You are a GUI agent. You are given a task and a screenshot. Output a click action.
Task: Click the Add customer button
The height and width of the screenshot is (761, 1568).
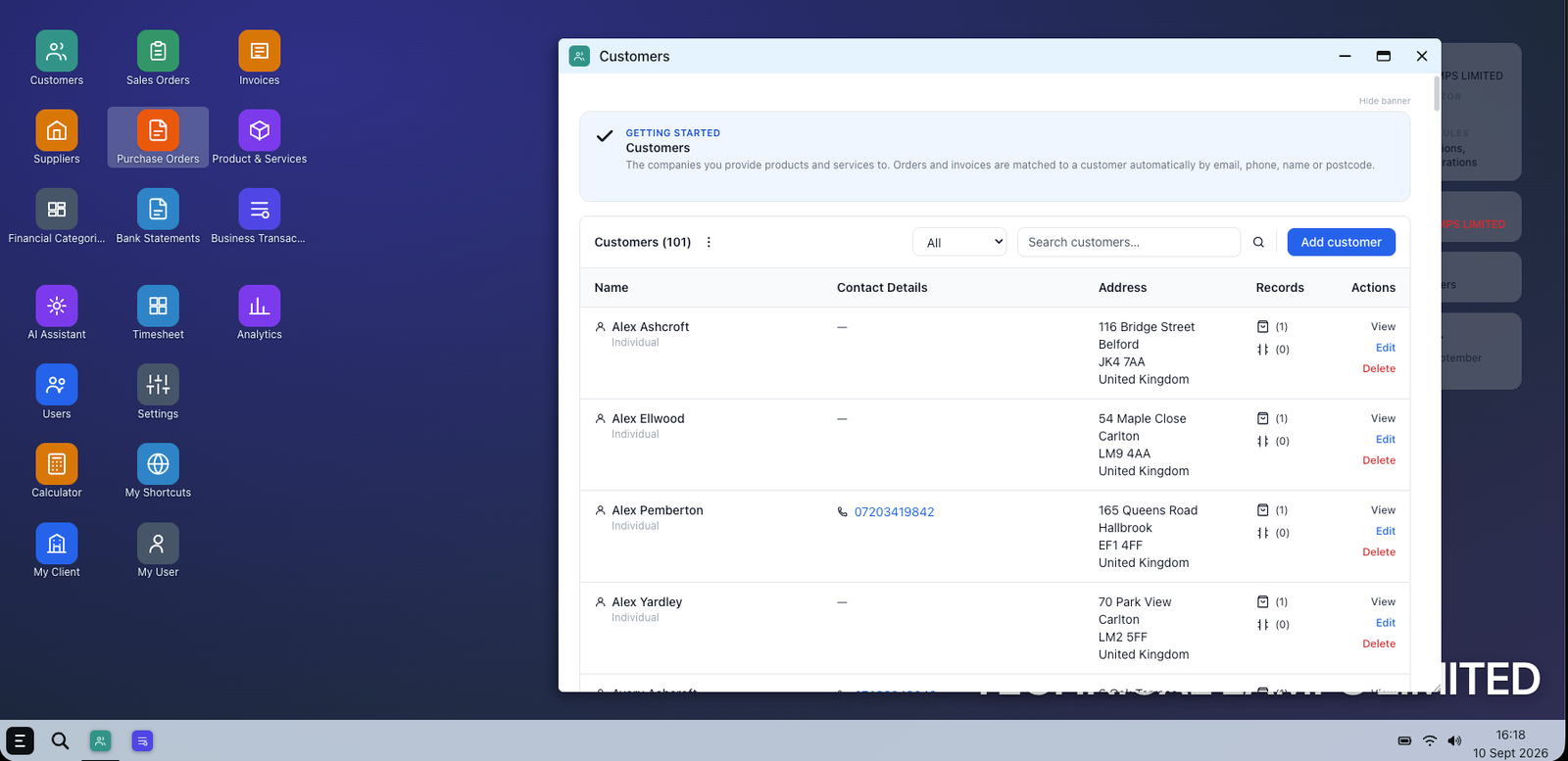coord(1341,242)
